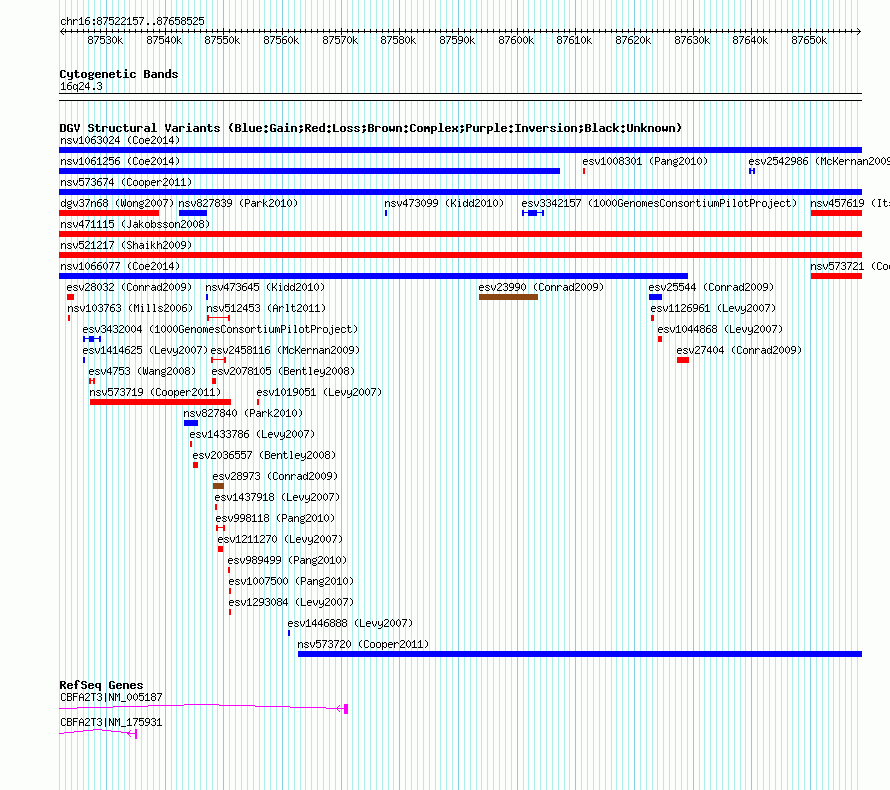Select esv1126961 (Levy2007) label
This screenshot has width=890, height=790.
tap(713, 308)
